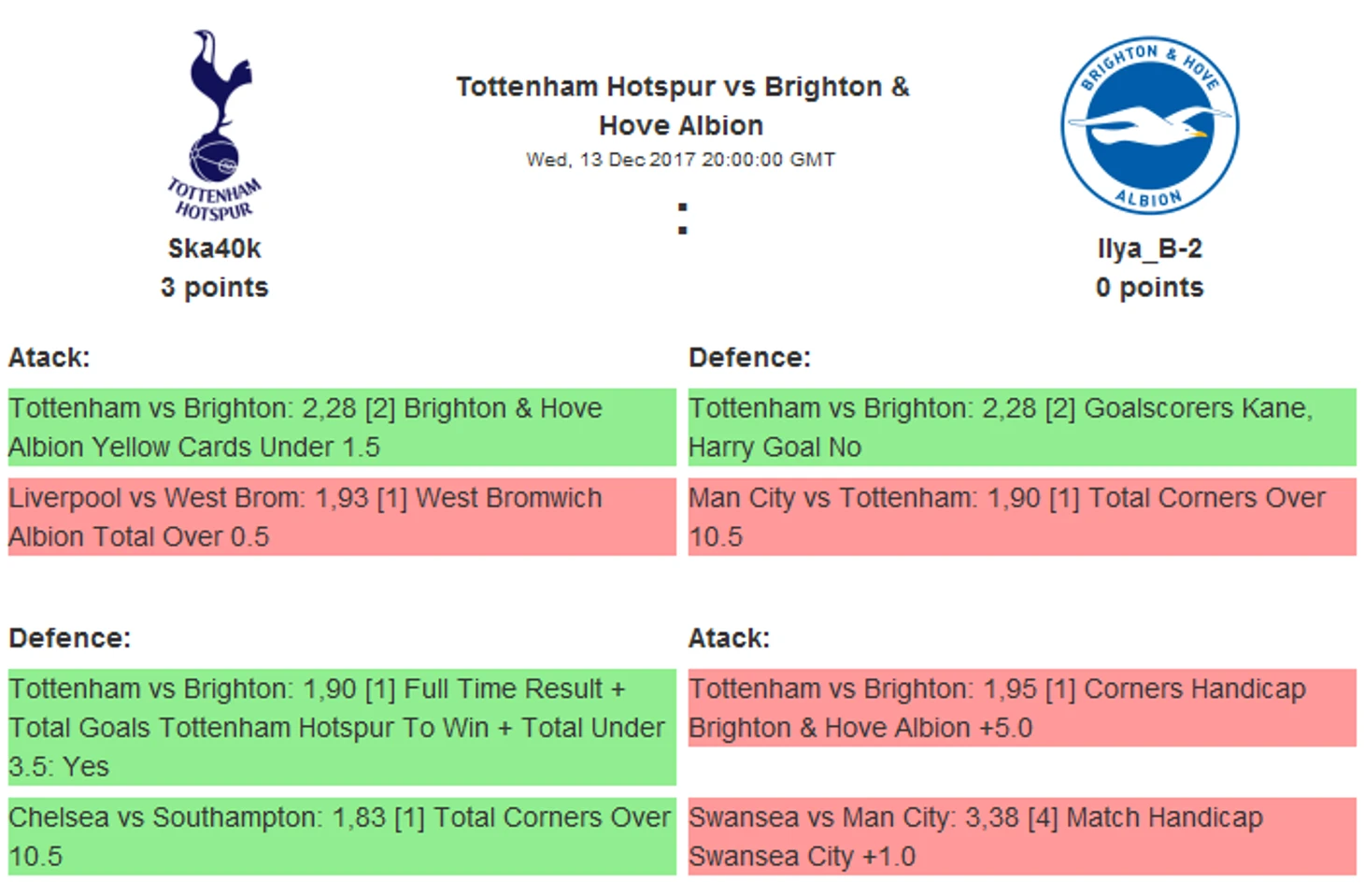Click the Brighton & Hove Albion badge
Image resolution: width=1364 pixels, height=896 pixels.
[x=1150, y=126]
